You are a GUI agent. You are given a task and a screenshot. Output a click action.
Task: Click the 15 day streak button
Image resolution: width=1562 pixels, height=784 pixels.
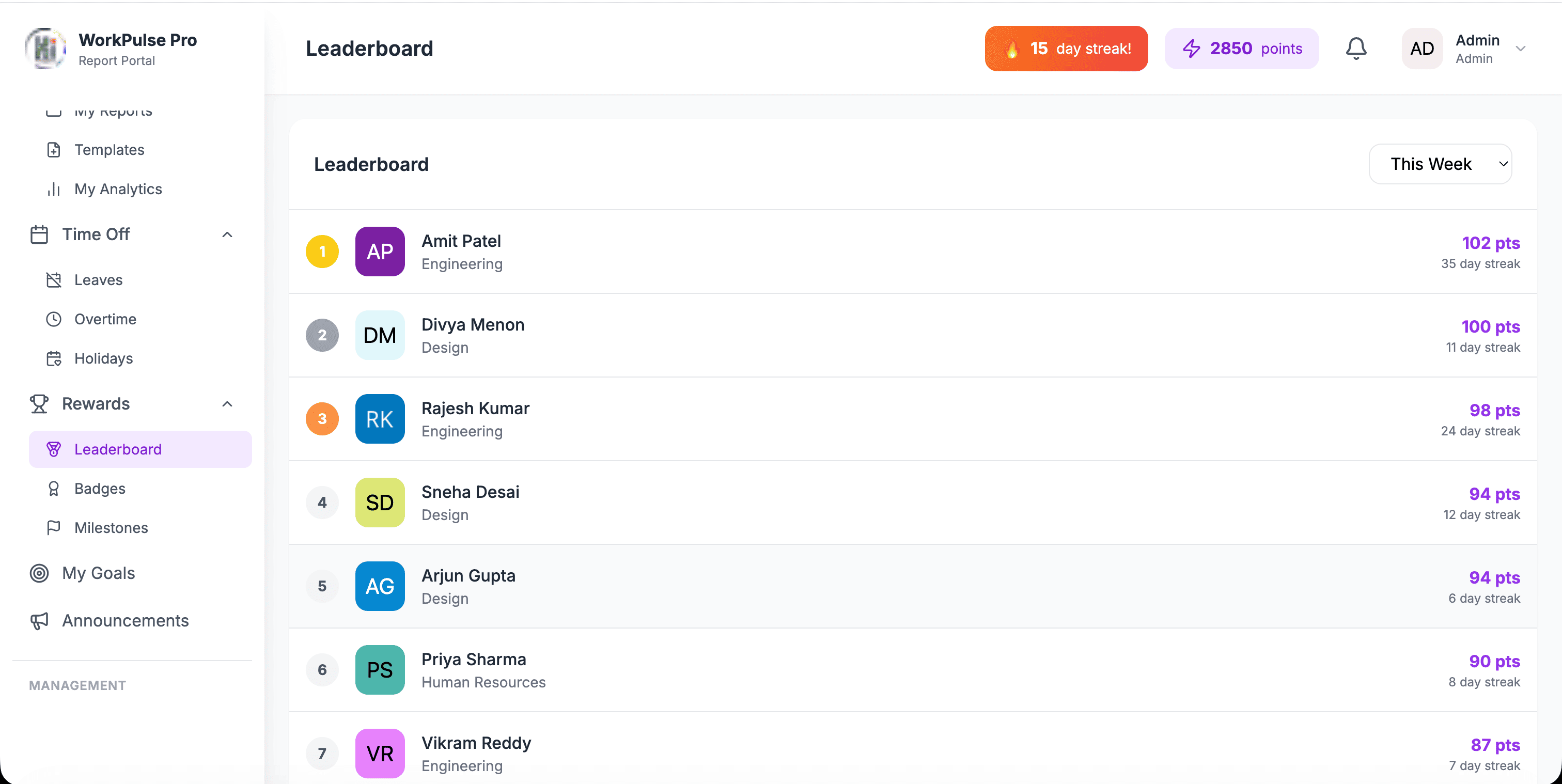click(1066, 49)
